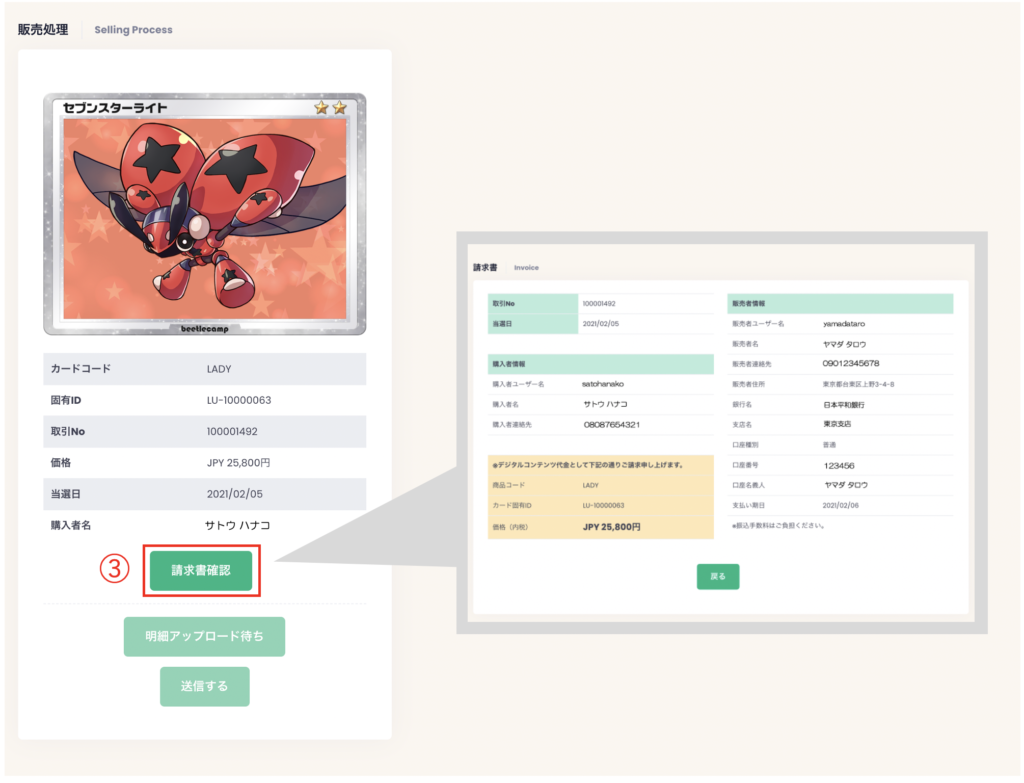Screen dimensions: 1024x783
Task: Click the 明細アップロード待ち button
Action: point(204,636)
